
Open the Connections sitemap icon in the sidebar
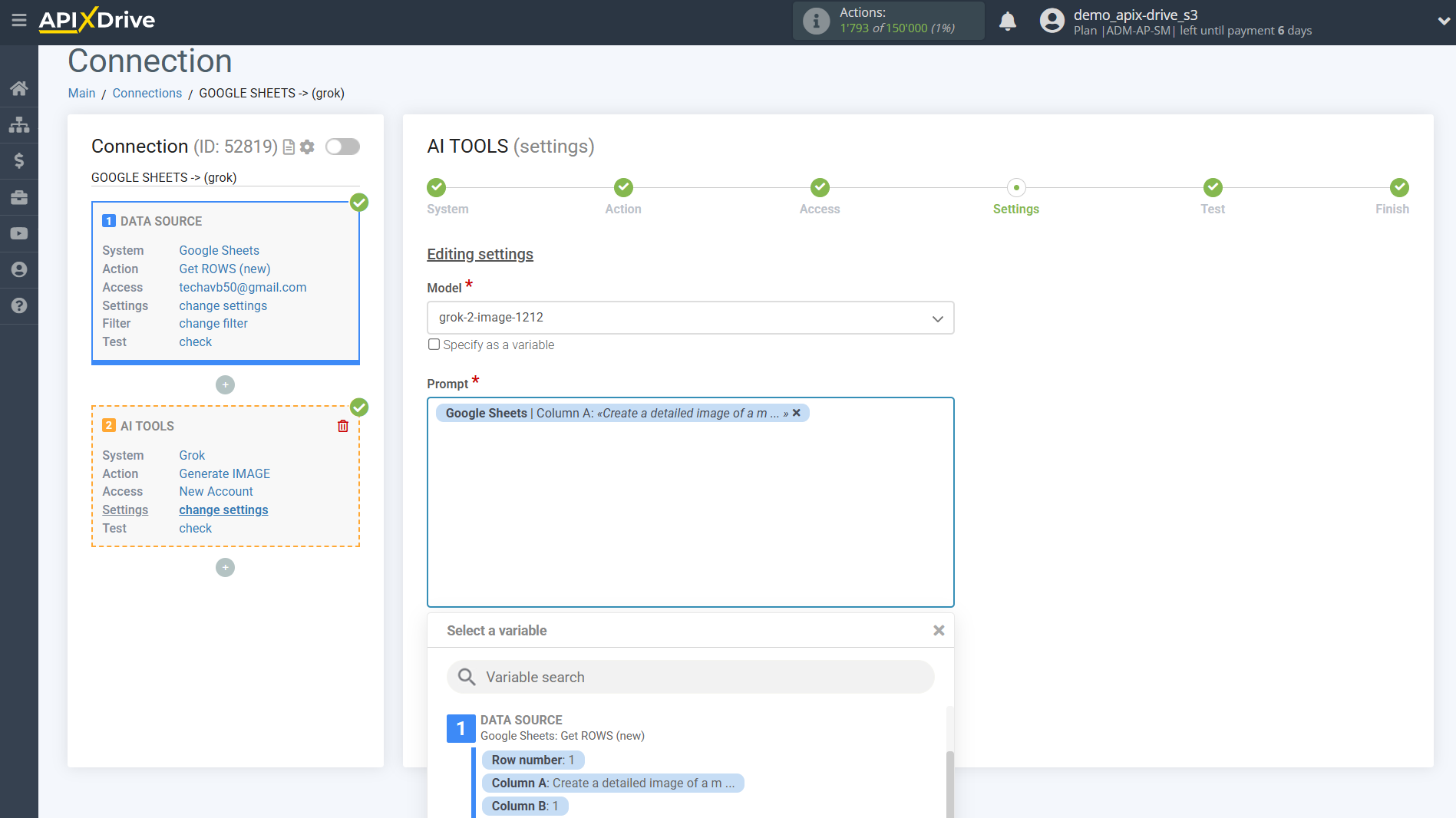19,124
